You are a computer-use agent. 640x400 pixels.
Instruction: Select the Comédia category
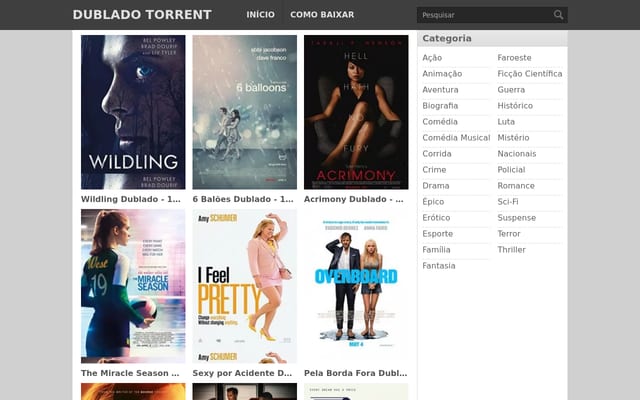pos(440,122)
